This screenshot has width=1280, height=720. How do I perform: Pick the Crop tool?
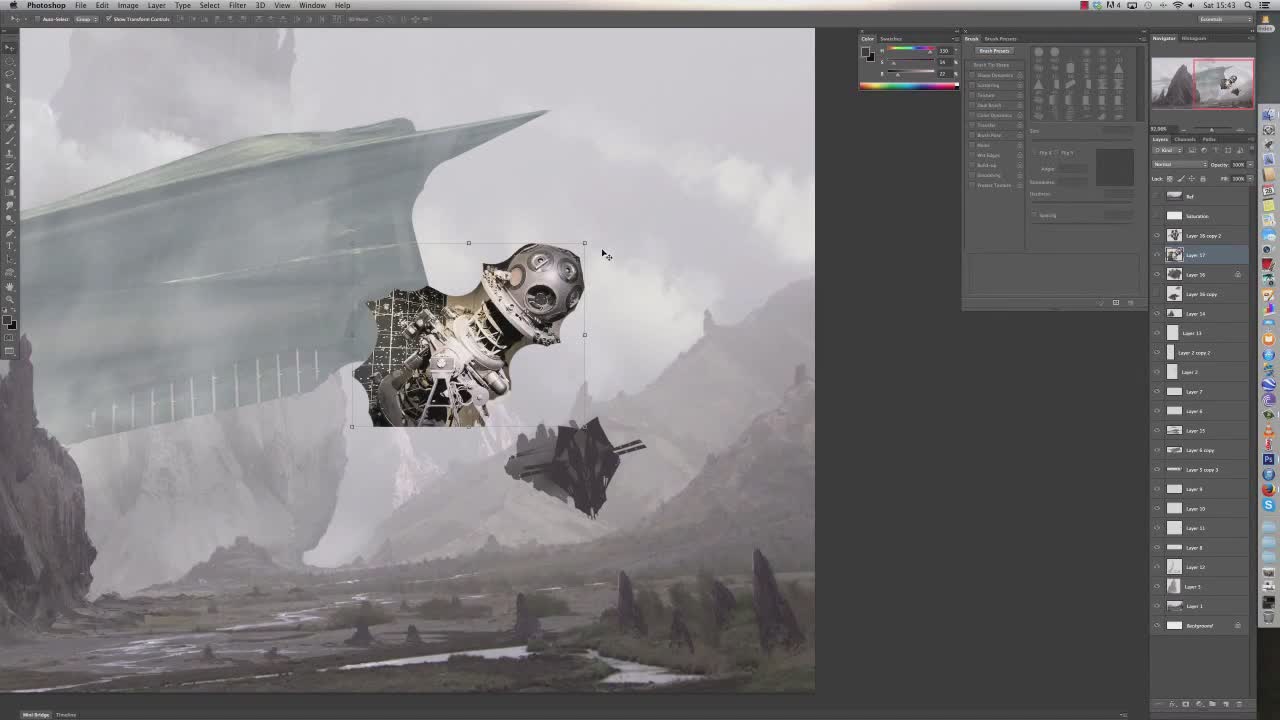click(x=10, y=99)
